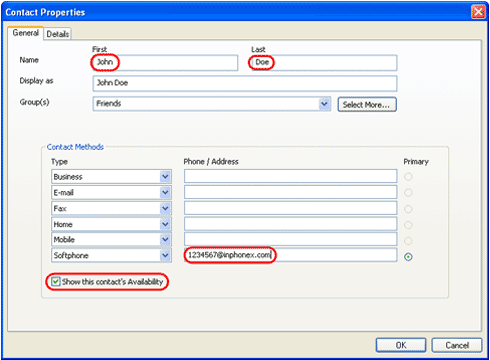Image resolution: width=490 pixels, height=360 pixels.
Task: Open the Fax type dropdown
Action: [x=165, y=208]
